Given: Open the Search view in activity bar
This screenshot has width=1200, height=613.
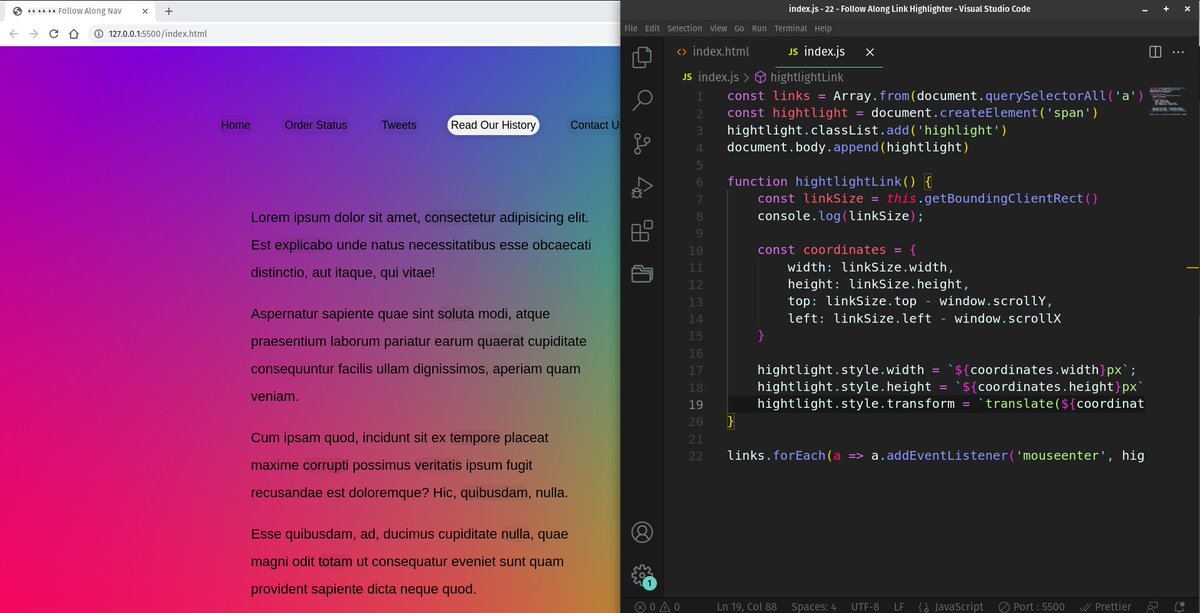Looking at the screenshot, I should (642, 100).
